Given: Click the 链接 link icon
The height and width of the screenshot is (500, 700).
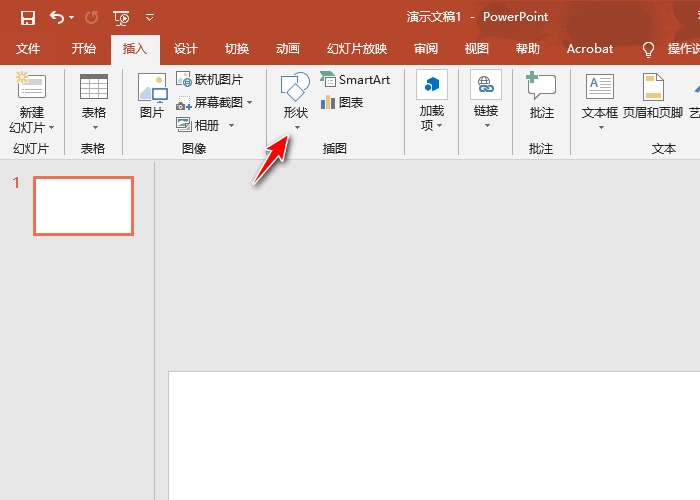Looking at the screenshot, I should tap(486, 84).
